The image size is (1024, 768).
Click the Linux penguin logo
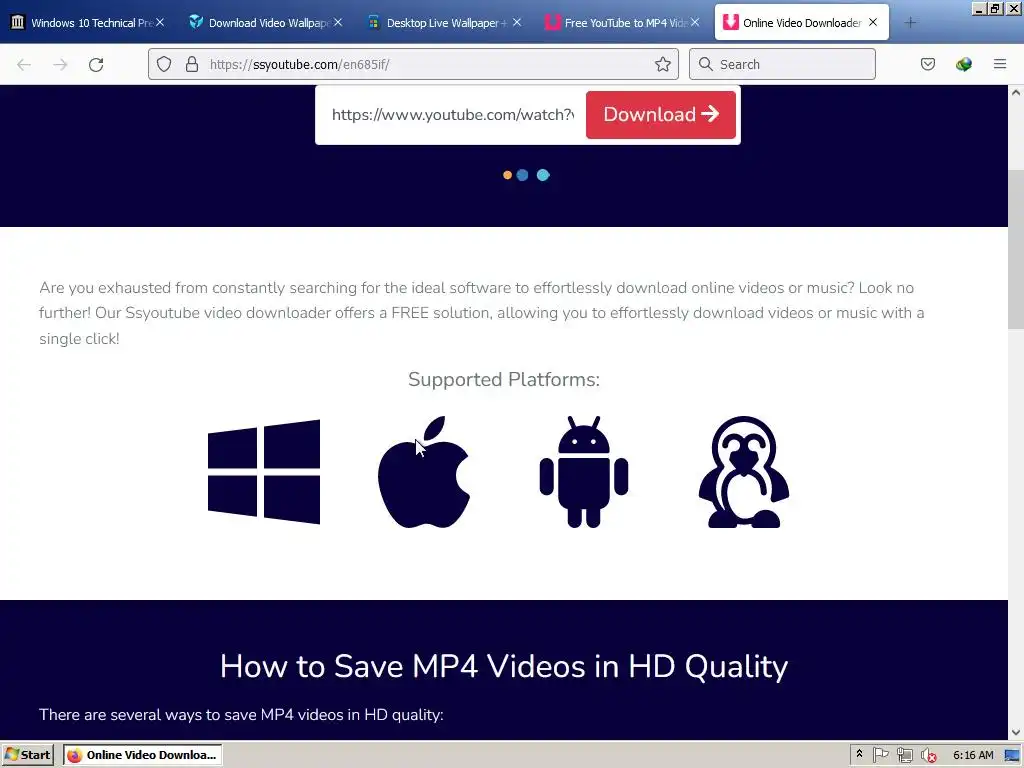click(x=744, y=472)
